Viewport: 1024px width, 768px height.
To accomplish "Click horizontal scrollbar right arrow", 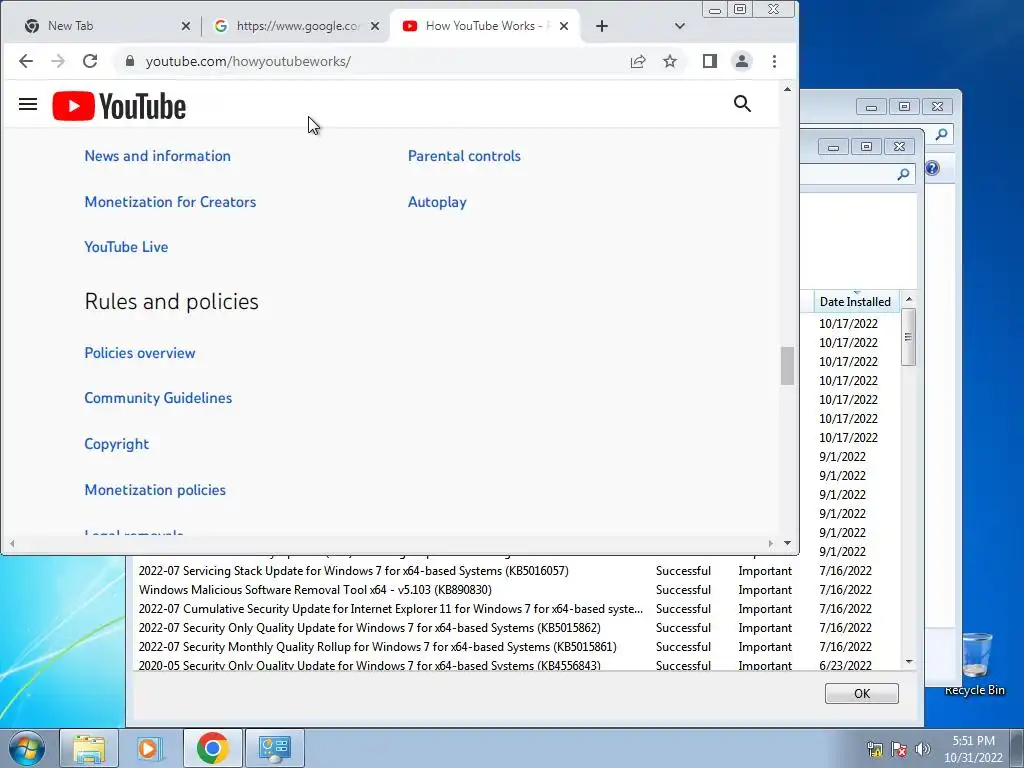I will [771, 543].
